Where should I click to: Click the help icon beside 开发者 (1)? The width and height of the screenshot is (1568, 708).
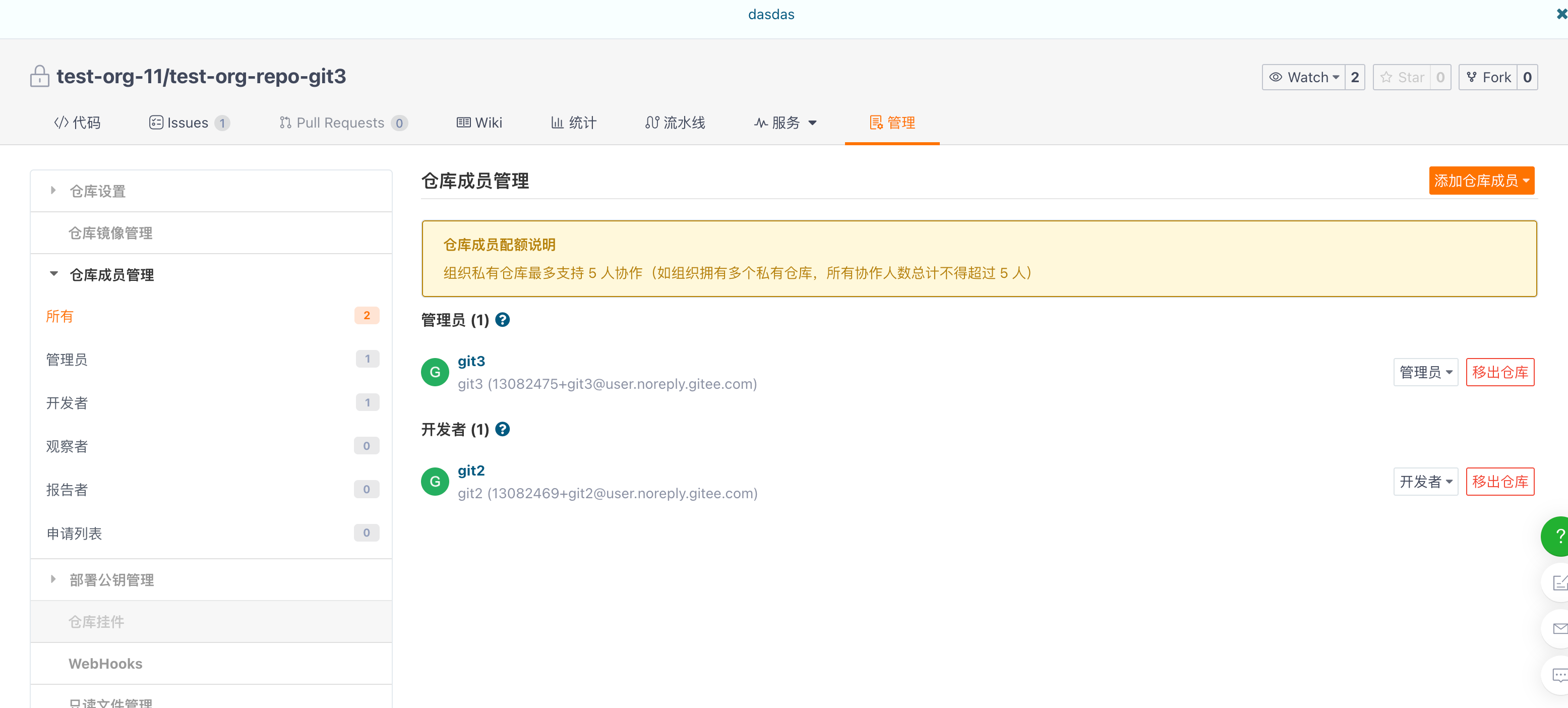click(x=502, y=429)
